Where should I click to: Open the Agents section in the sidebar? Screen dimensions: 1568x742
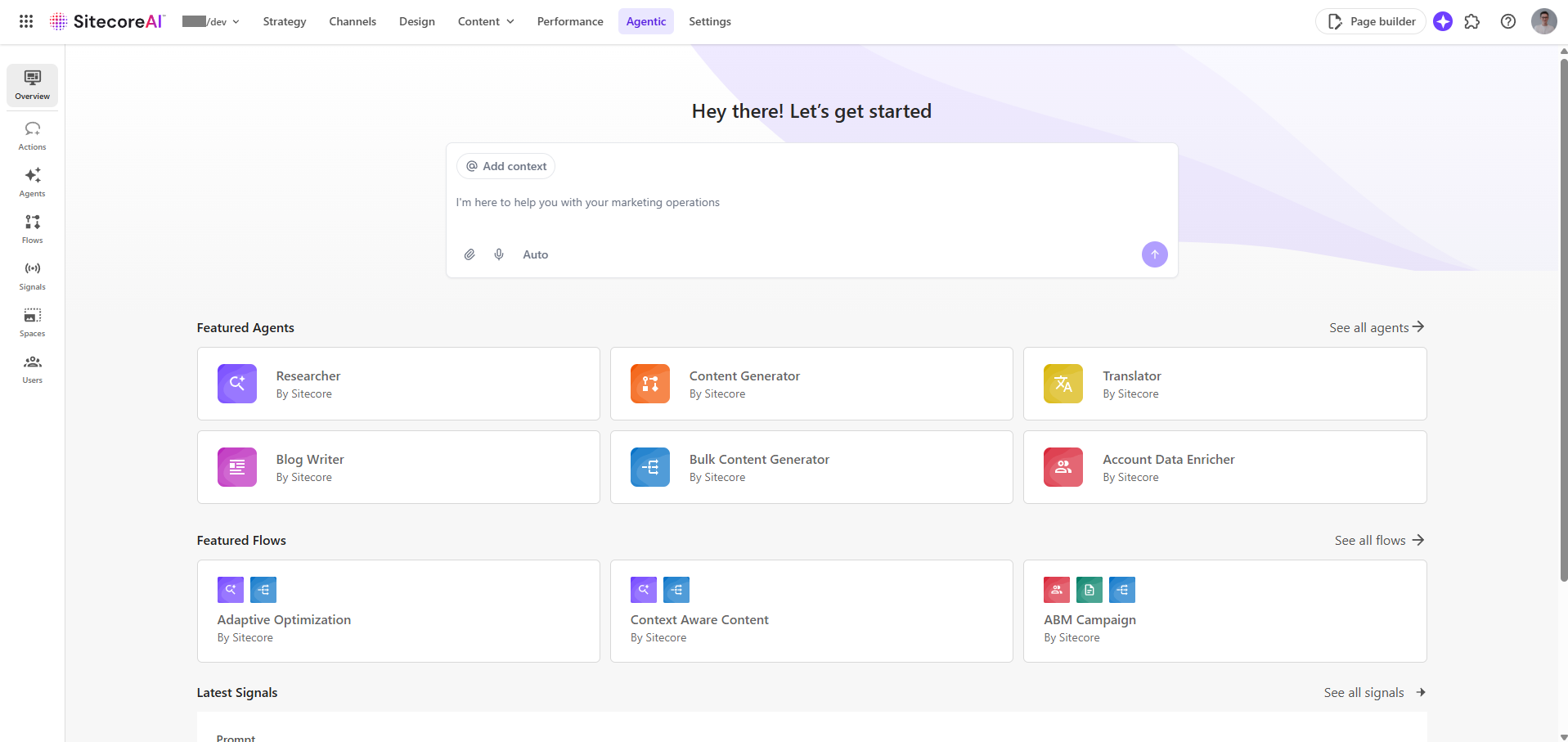(x=32, y=182)
